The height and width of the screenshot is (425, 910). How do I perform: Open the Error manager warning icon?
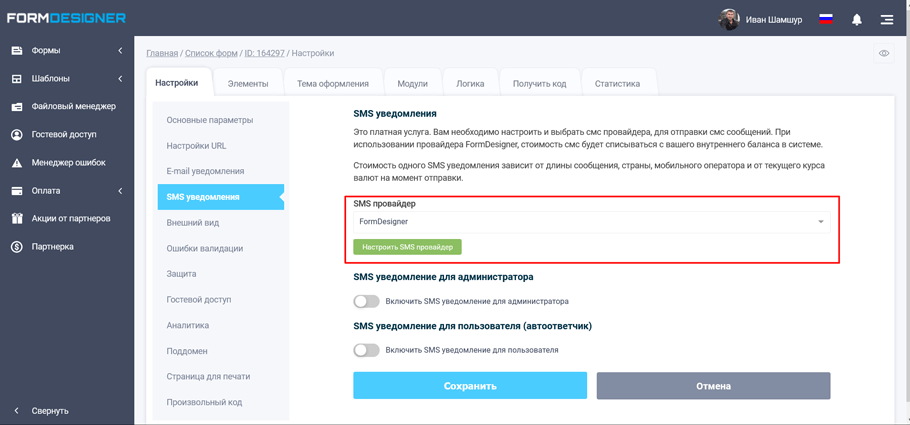[x=17, y=163]
